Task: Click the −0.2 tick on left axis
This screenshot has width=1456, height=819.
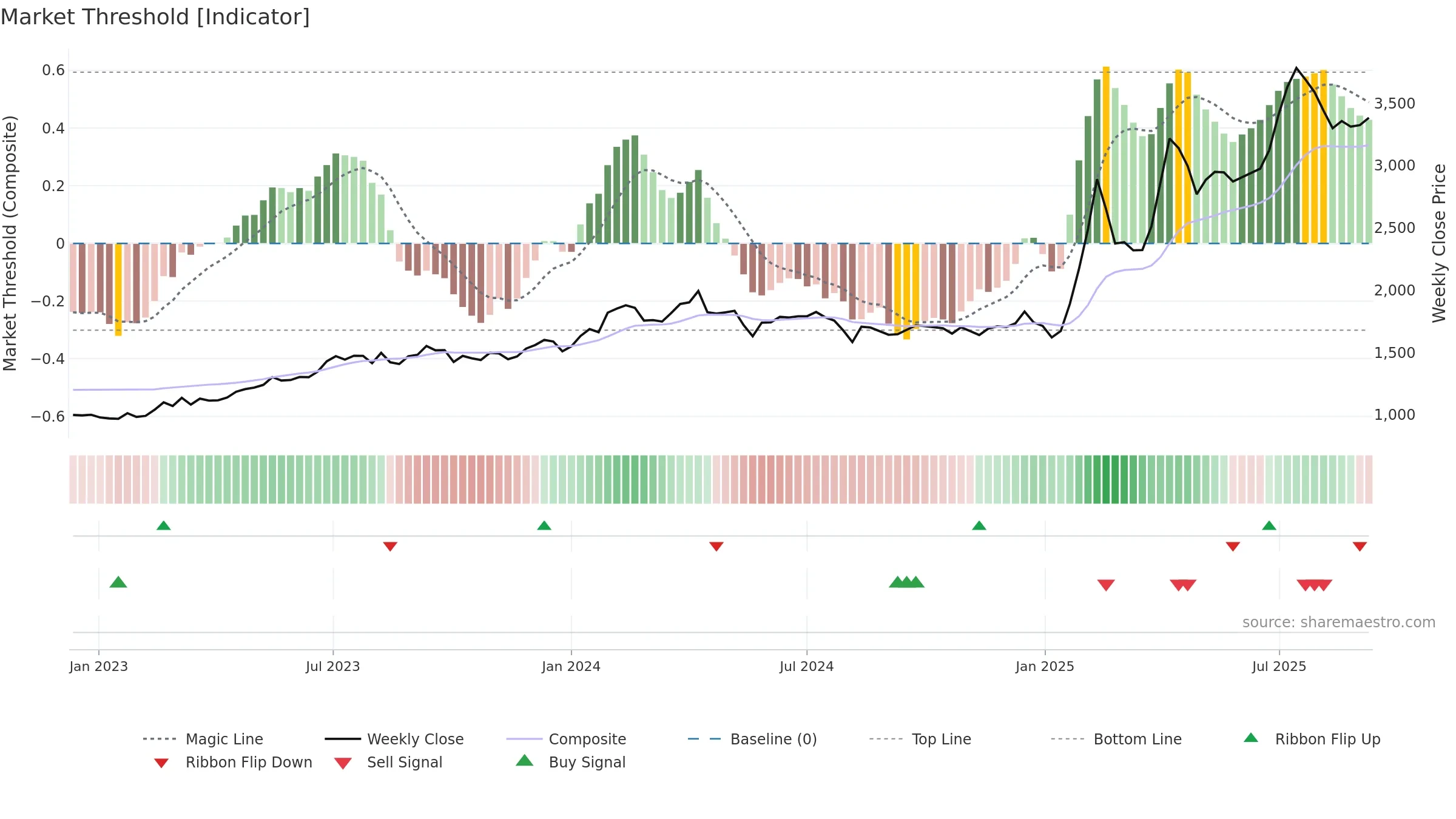Action: [x=48, y=301]
